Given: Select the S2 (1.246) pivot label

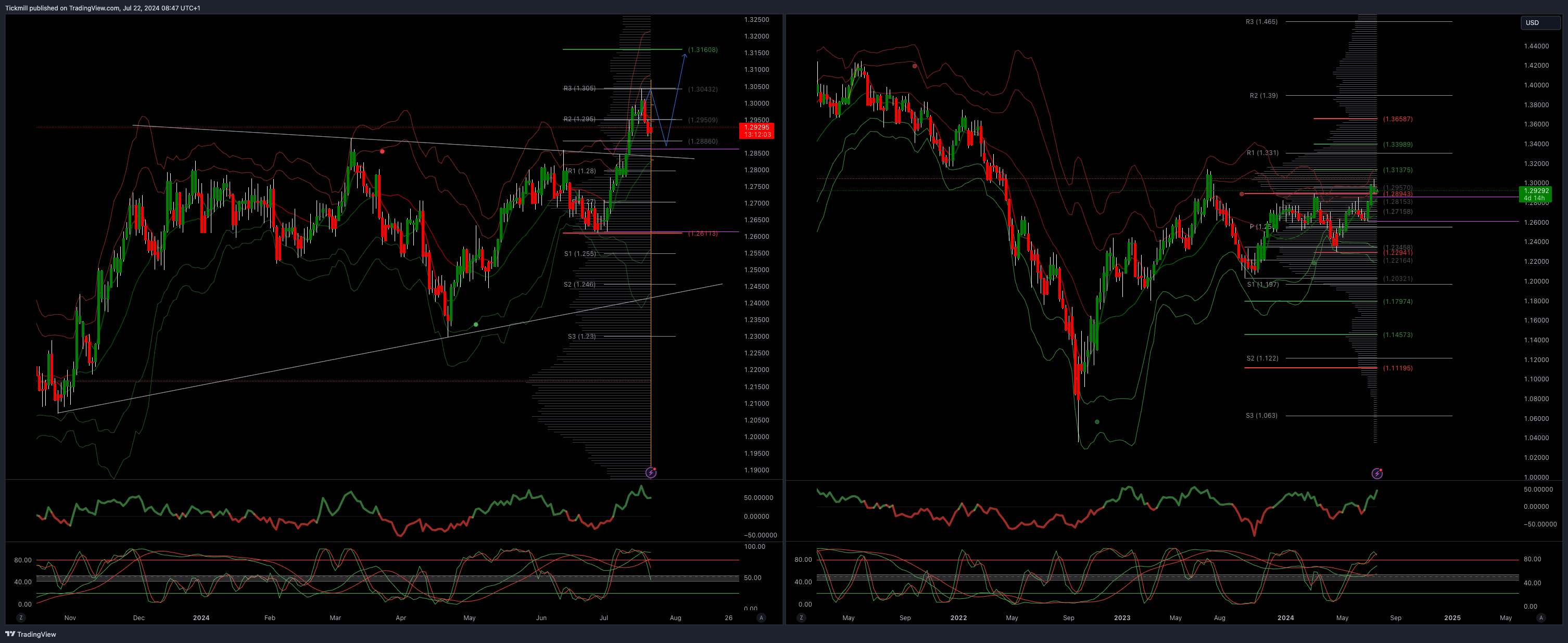Looking at the screenshot, I should click(x=579, y=284).
